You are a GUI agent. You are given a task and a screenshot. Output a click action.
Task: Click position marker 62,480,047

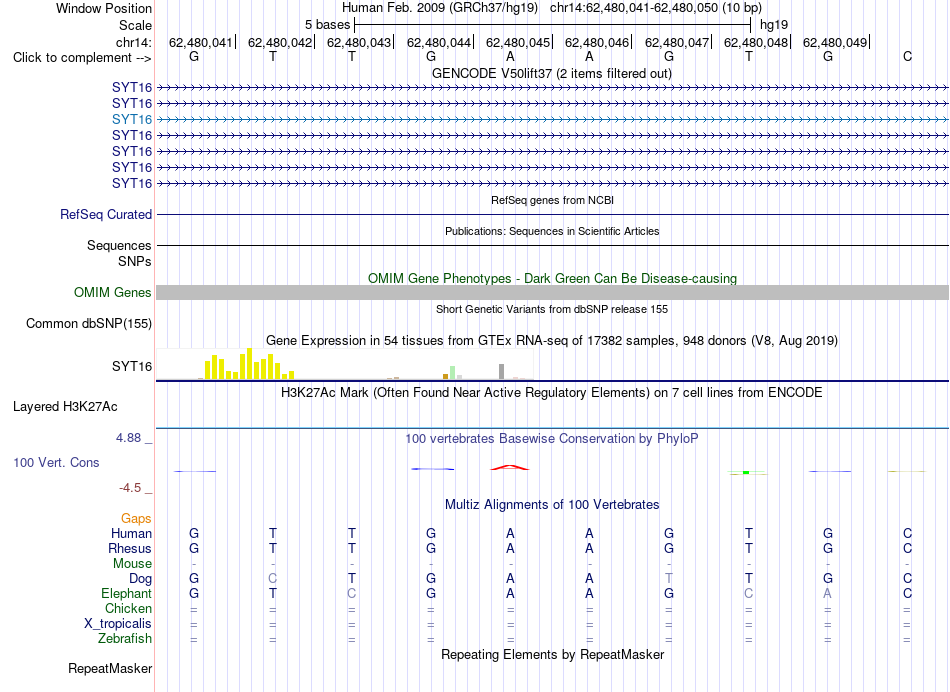click(677, 42)
